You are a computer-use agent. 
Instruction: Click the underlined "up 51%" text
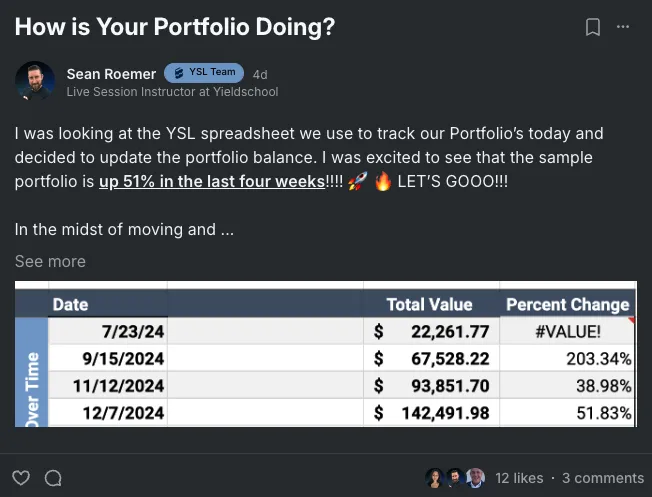click(x=212, y=182)
